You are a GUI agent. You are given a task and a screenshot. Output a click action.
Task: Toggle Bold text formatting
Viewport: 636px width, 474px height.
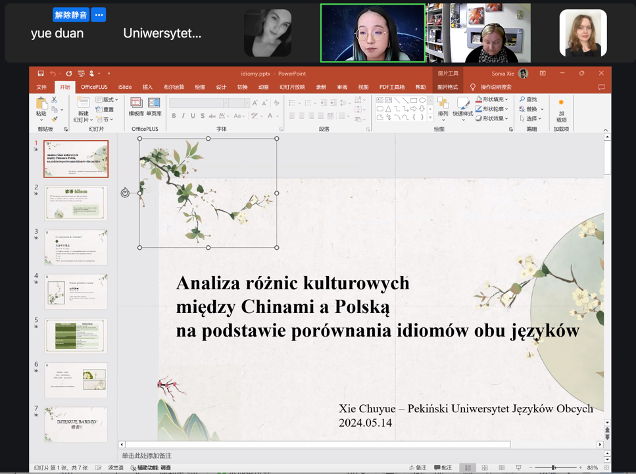coord(173,115)
